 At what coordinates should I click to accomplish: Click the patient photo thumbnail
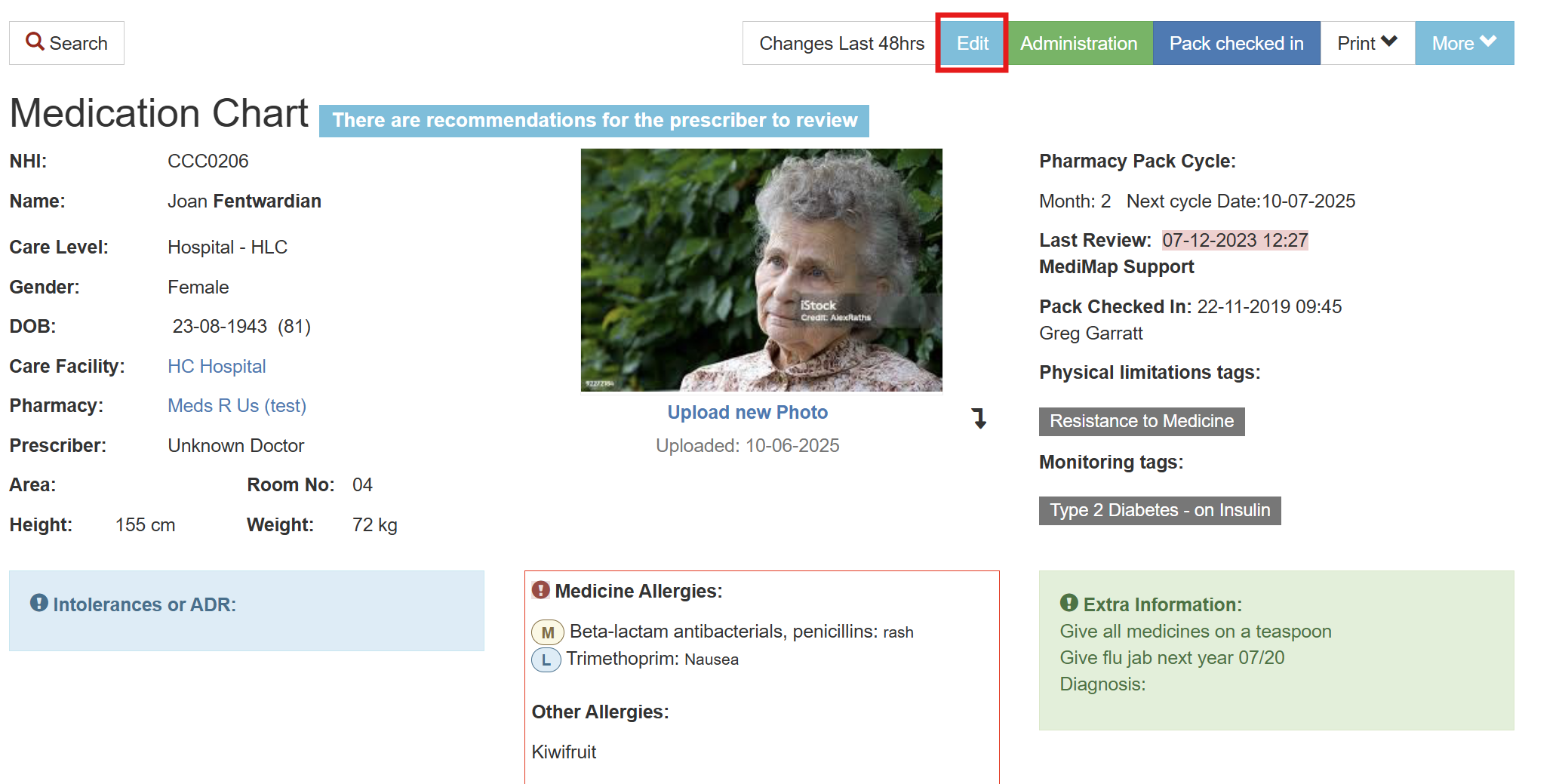point(761,269)
